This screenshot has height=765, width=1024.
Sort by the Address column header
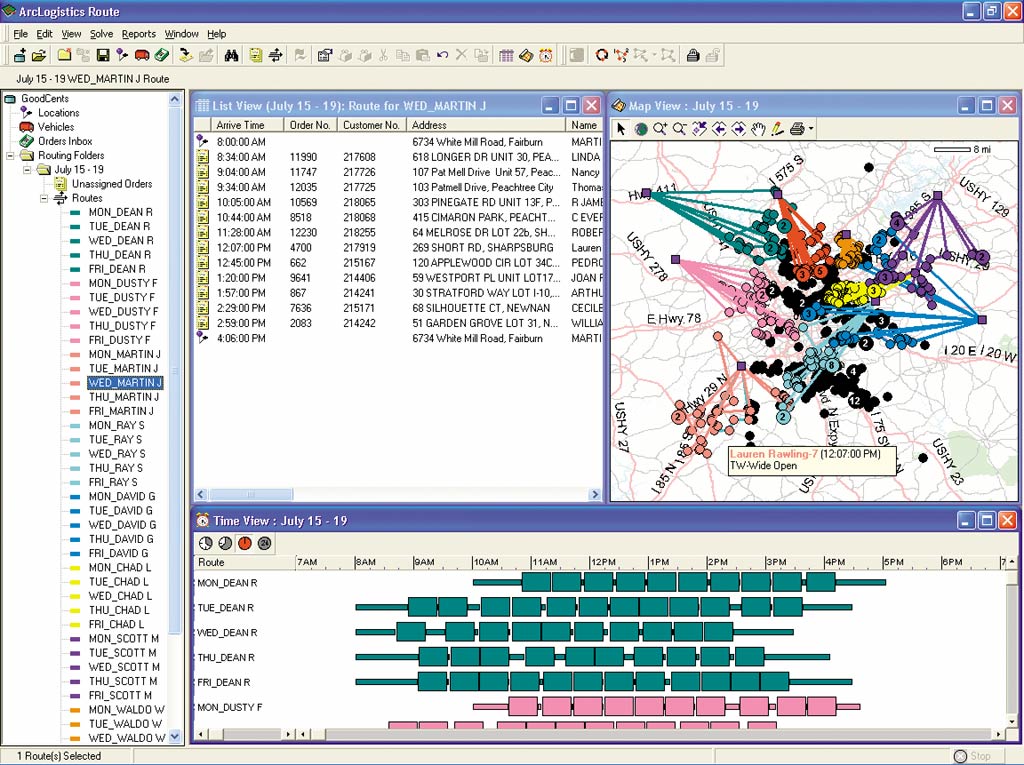coord(486,125)
